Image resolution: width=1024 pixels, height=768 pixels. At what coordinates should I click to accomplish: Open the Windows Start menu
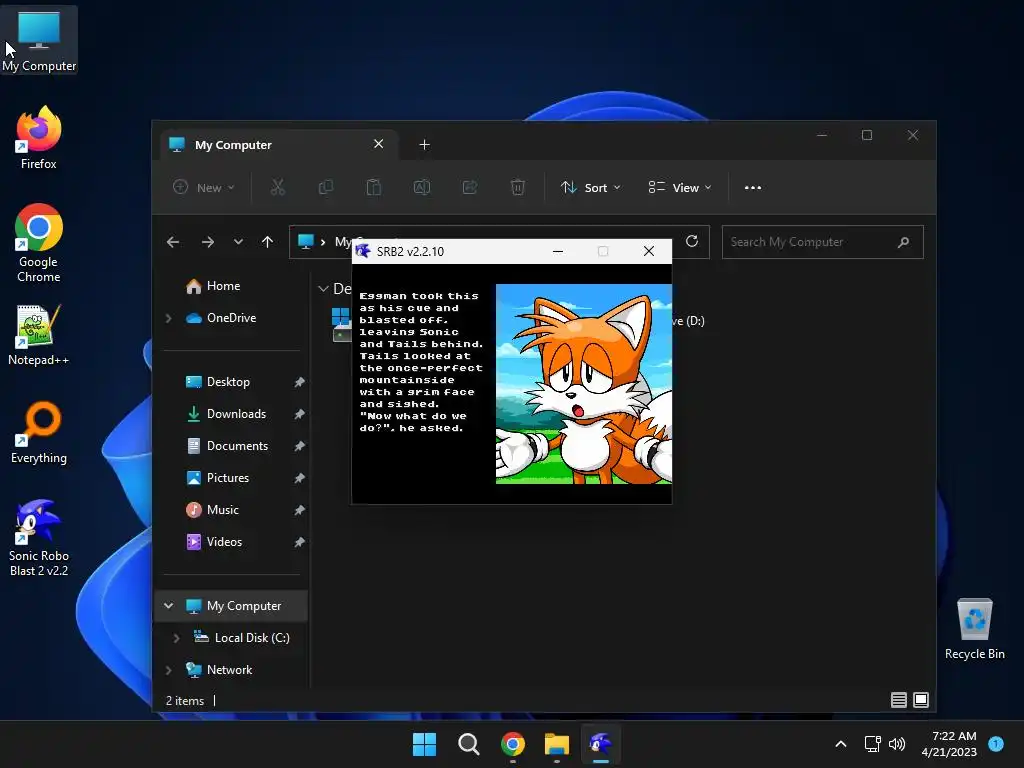point(424,744)
